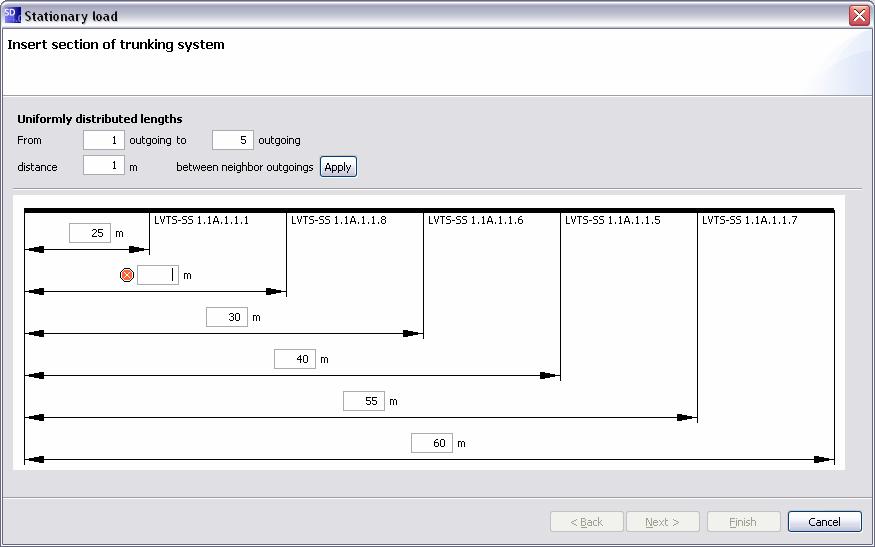
Task: Click the disabled Back button
Action: [x=586, y=522]
